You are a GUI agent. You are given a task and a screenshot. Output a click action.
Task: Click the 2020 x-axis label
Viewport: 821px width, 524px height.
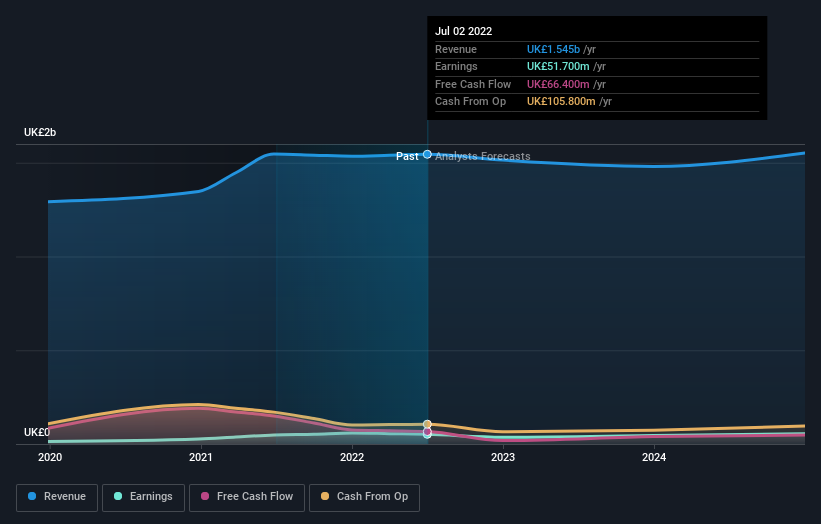50,457
